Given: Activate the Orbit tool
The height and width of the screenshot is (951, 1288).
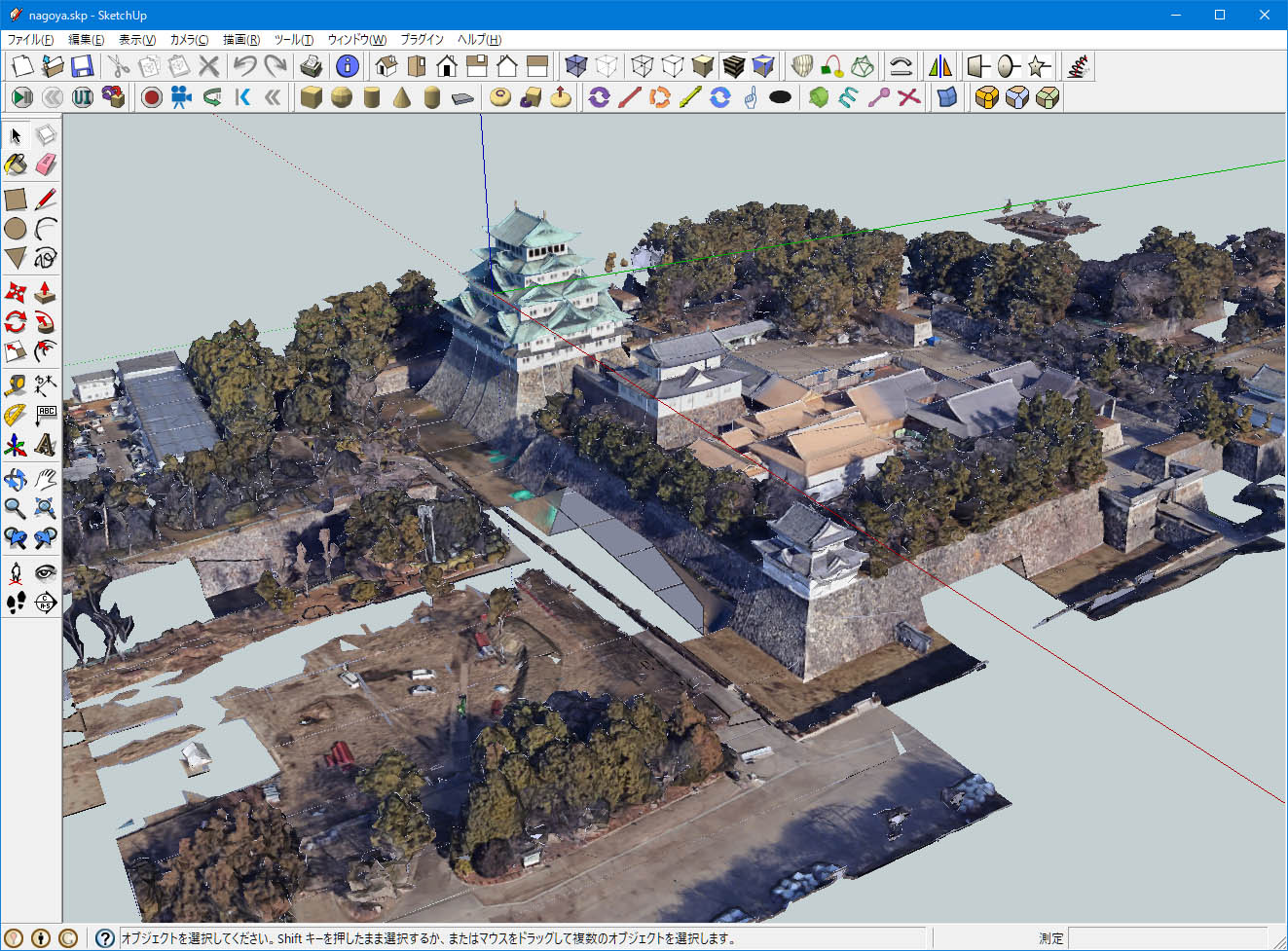Looking at the screenshot, I should click(x=16, y=479).
